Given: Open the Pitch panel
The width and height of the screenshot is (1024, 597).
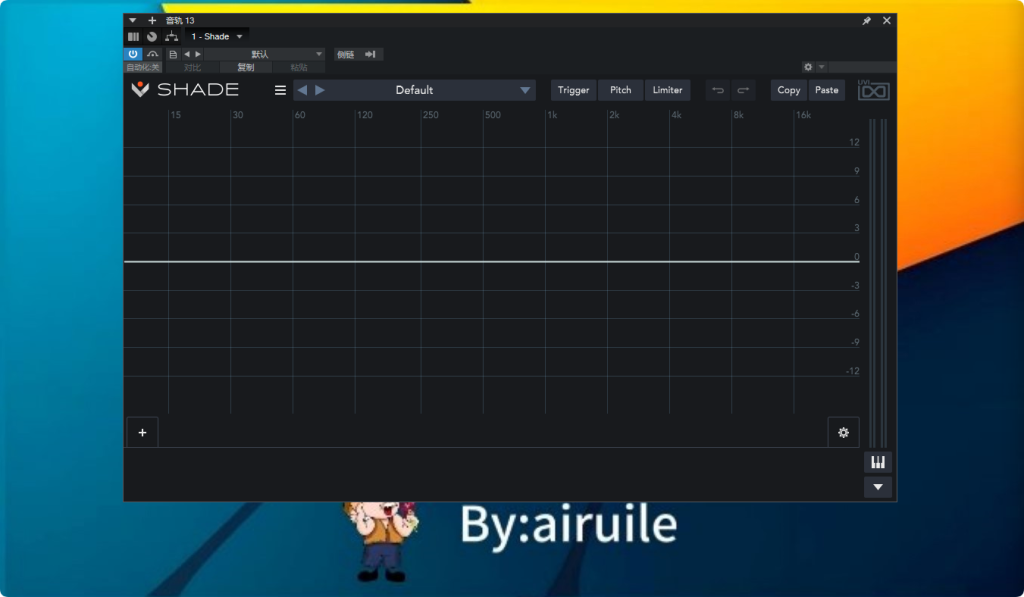Looking at the screenshot, I should pos(620,90).
